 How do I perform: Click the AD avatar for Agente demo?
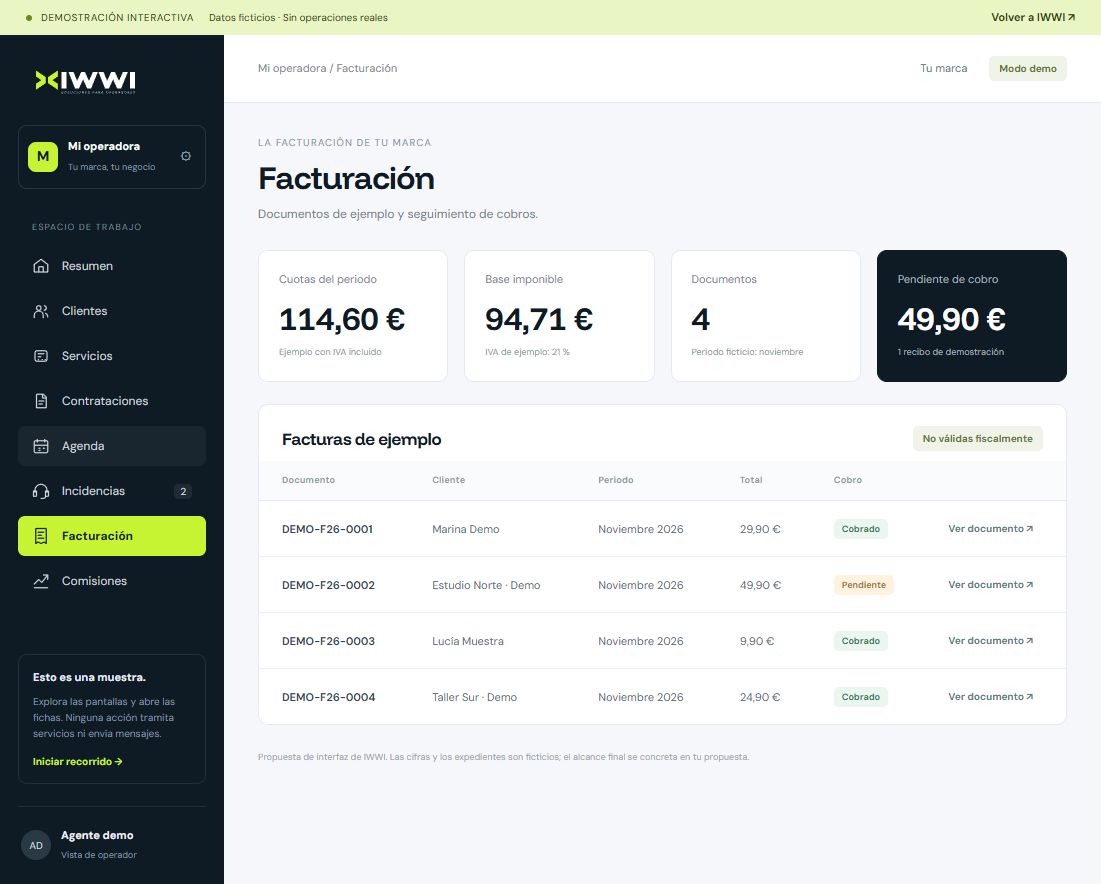point(36,845)
